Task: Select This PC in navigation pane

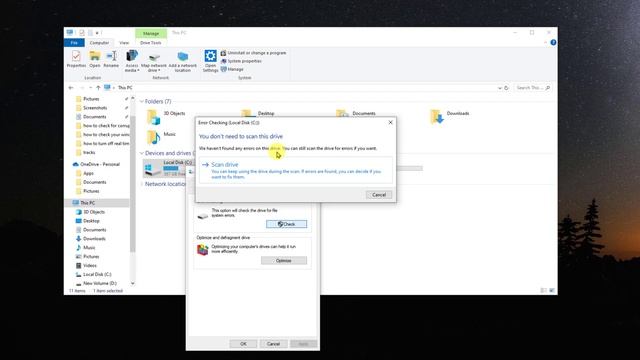Action: tap(88, 203)
